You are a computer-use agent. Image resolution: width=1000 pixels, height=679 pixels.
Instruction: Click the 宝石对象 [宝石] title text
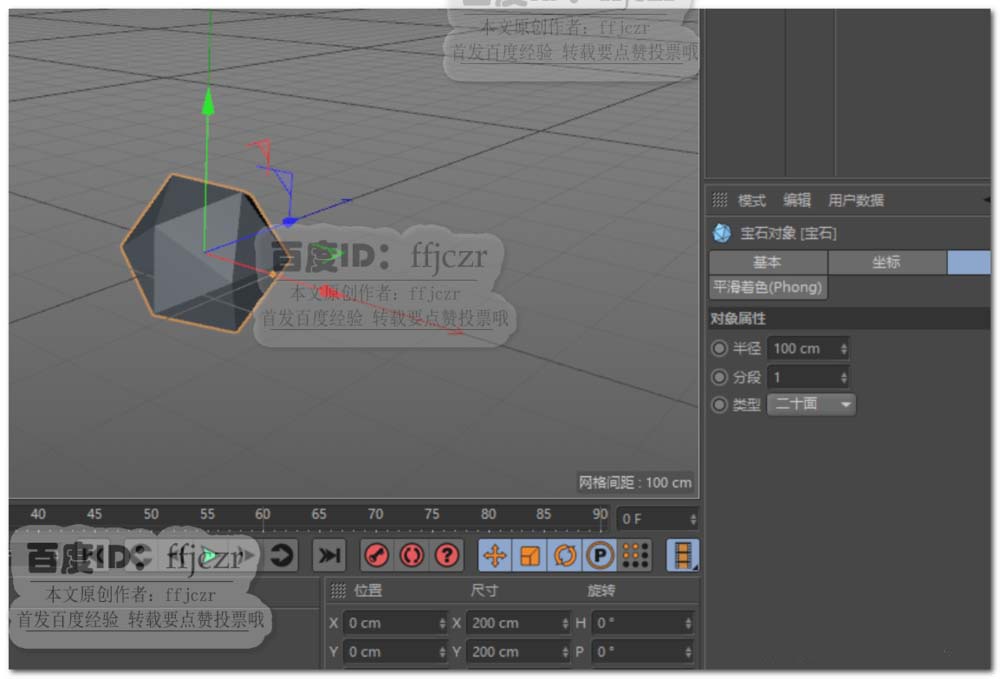(x=788, y=233)
